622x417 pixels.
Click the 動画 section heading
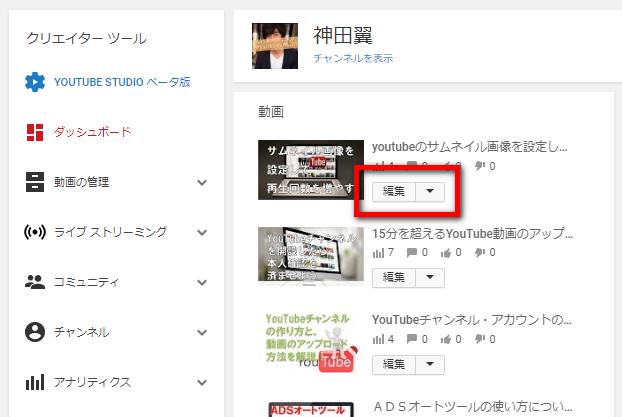pos(271,112)
